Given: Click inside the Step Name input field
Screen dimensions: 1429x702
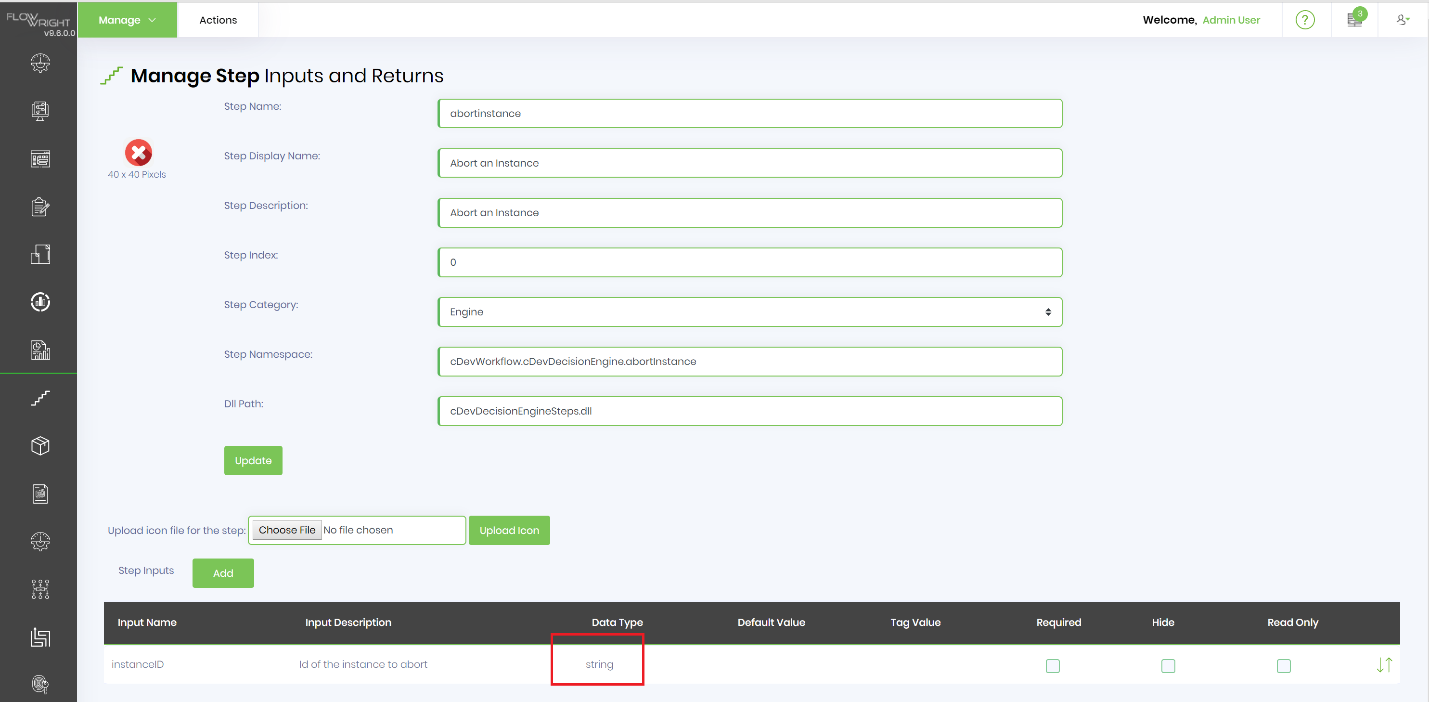Looking at the screenshot, I should 750,113.
